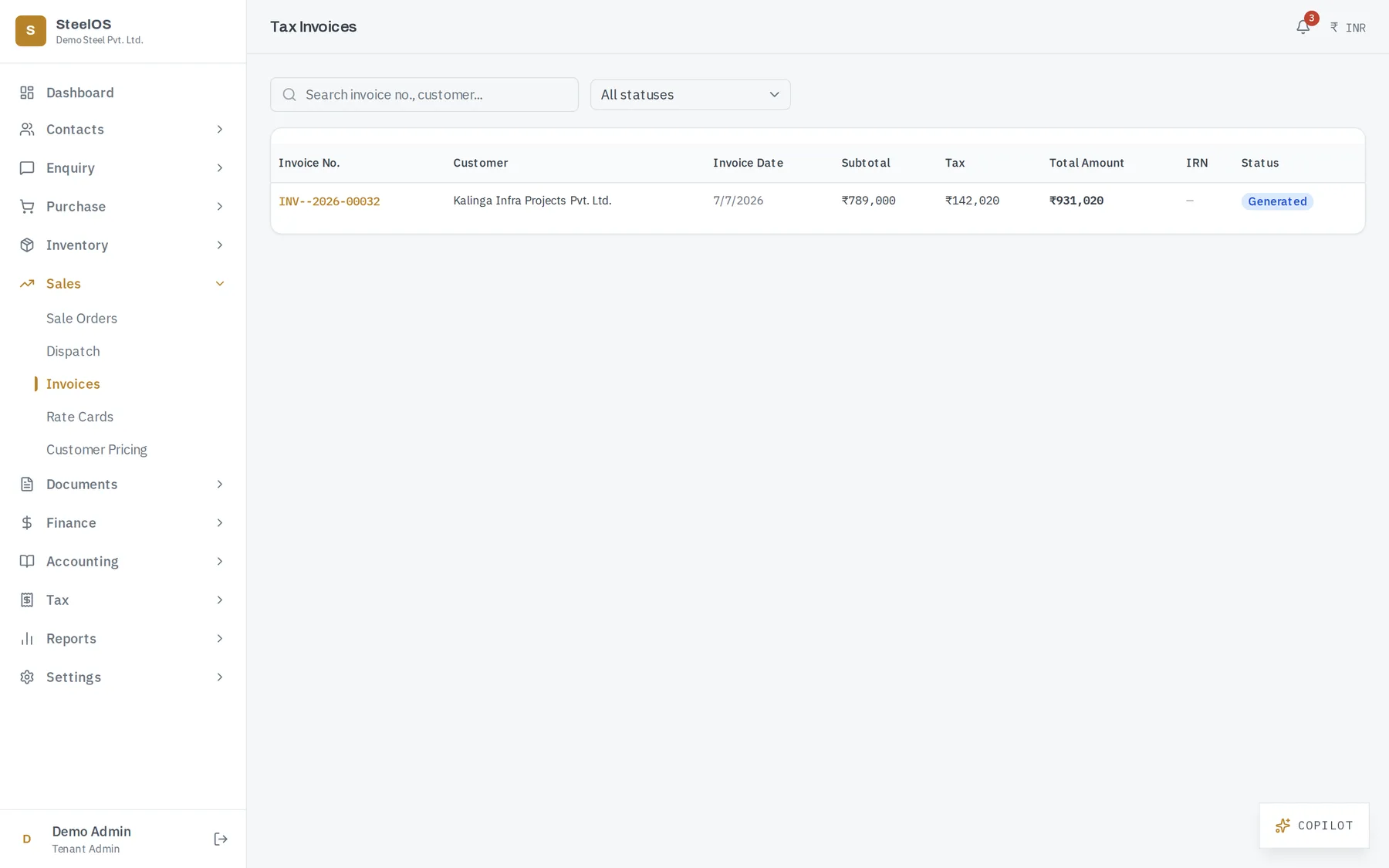Image resolution: width=1389 pixels, height=868 pixels.
Task: Click the Invoice No. column header
Action: pos(309,163)
